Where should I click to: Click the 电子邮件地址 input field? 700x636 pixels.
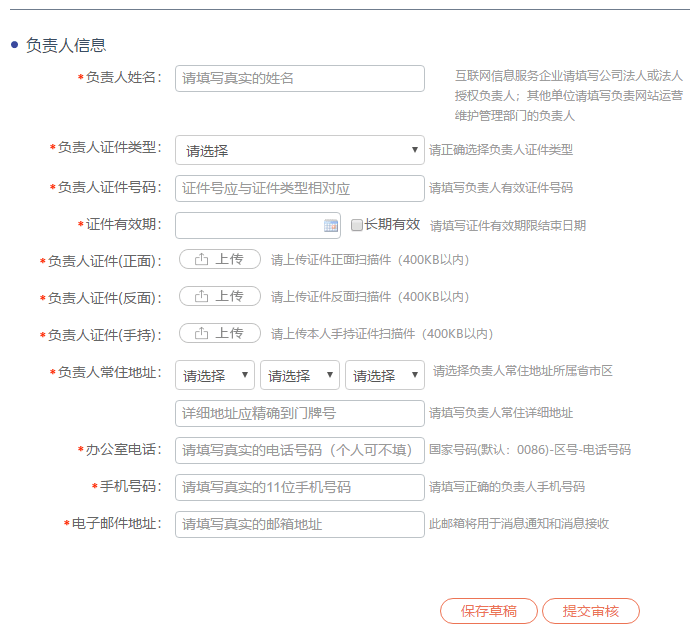point(299,524)
